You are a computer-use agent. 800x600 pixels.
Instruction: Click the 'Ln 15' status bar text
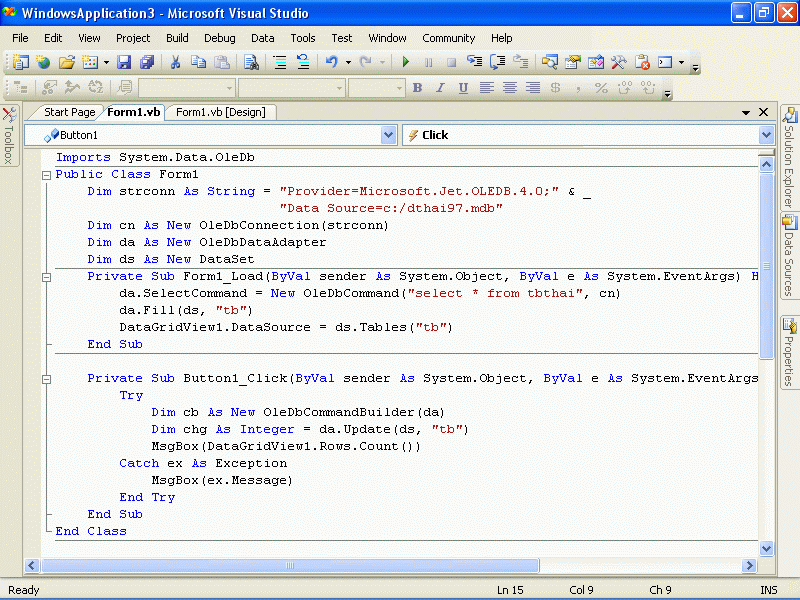pos(510,590)
